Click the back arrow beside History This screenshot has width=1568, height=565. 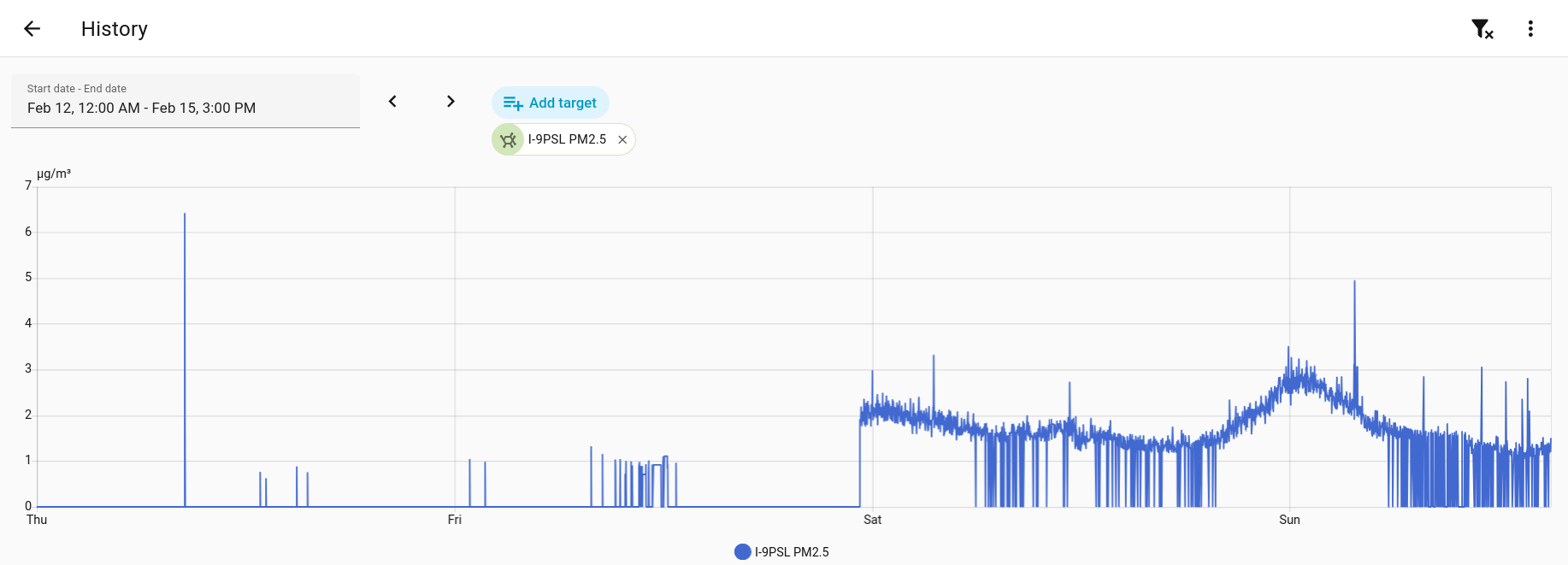(x=32, y=29)
